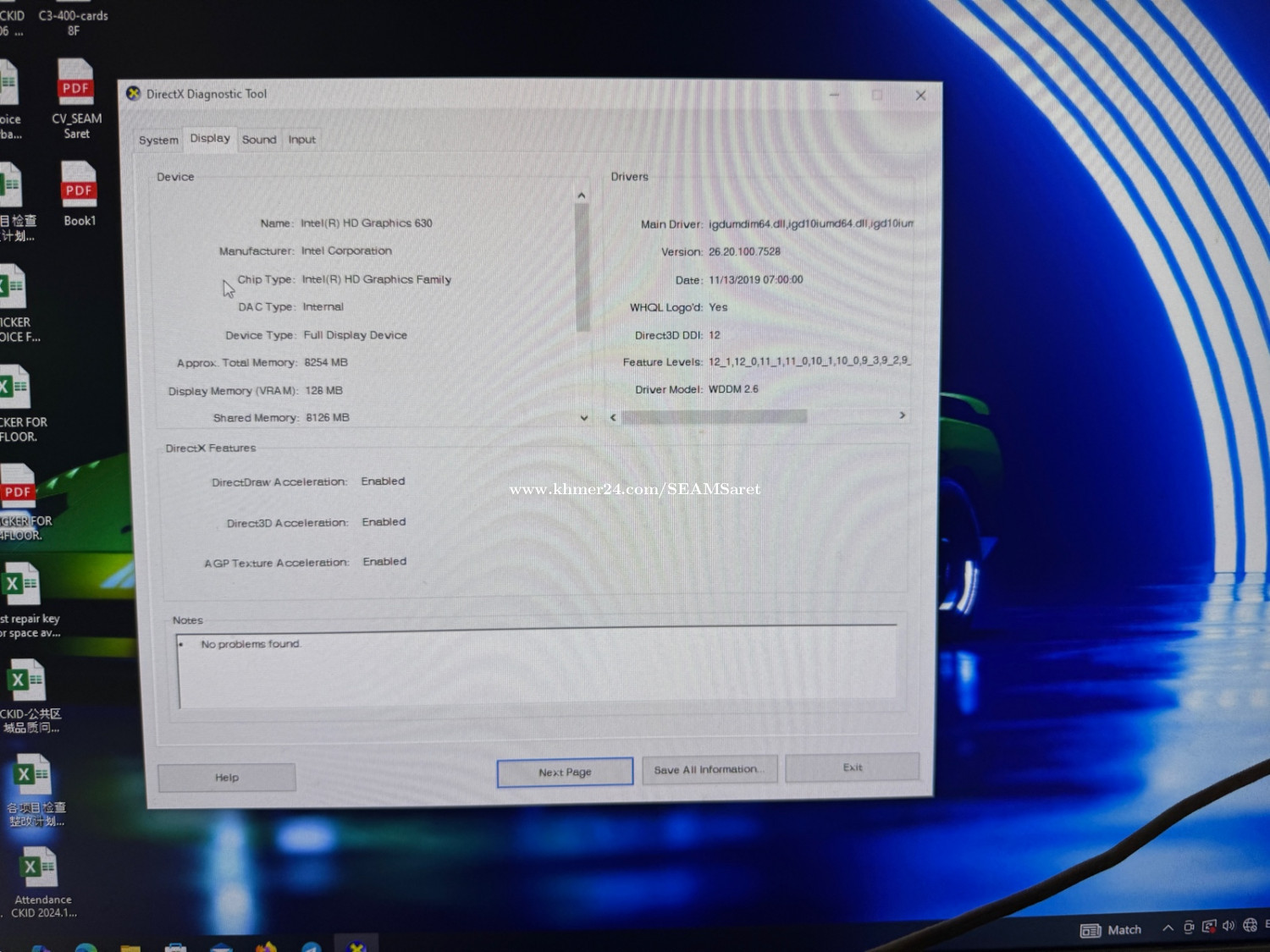Click inside the Notes text box
The width and height of the screenshot is (1270, 952).
(538, 669)
